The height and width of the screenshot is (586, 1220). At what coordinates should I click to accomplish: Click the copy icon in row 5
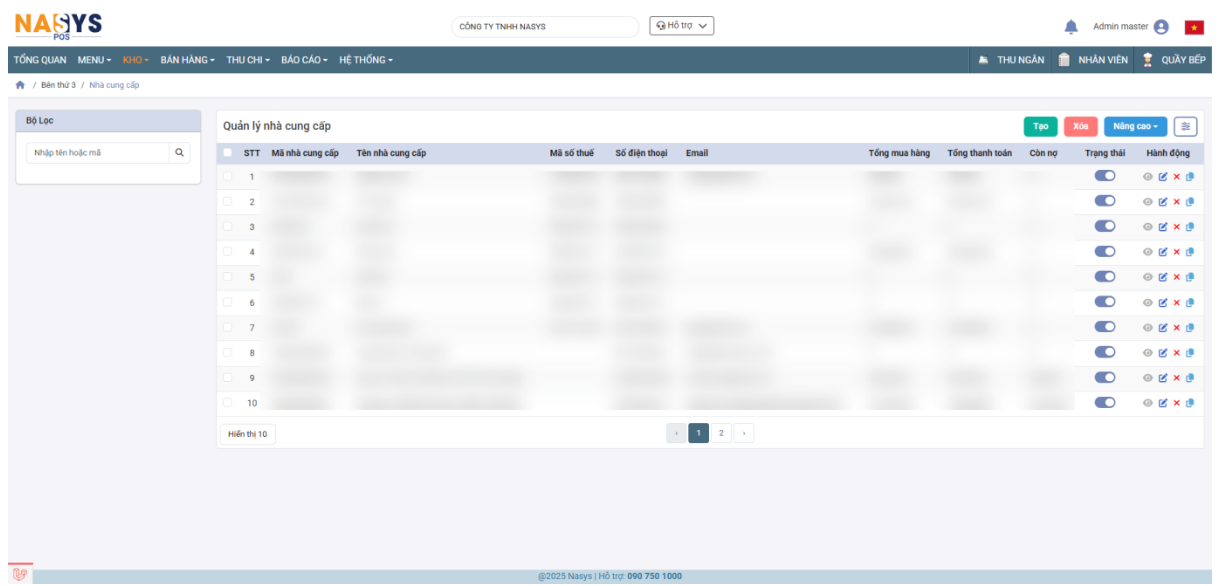[x=1190, y=277]
